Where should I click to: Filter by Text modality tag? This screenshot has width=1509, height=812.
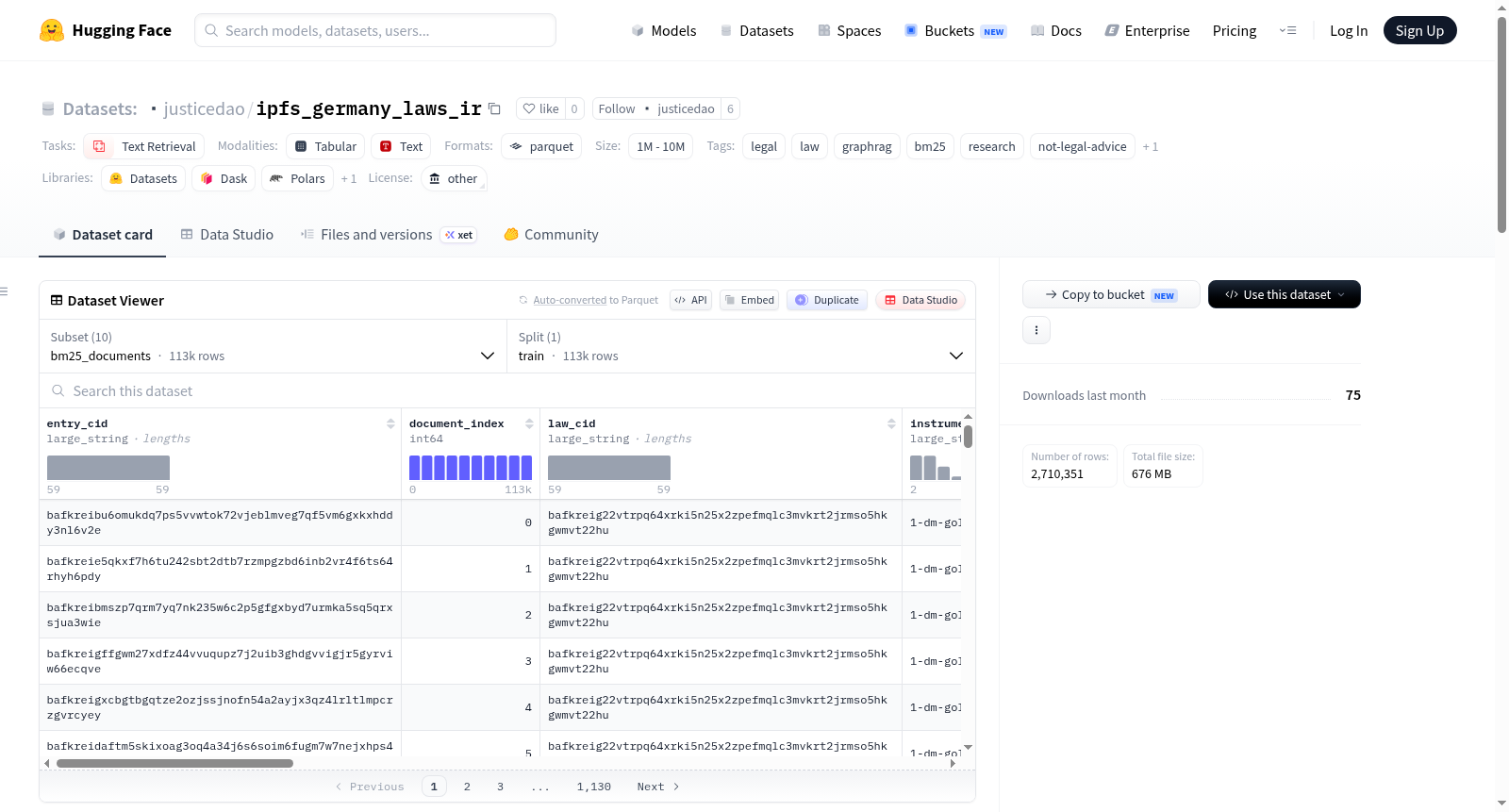(x=401, y=146)
